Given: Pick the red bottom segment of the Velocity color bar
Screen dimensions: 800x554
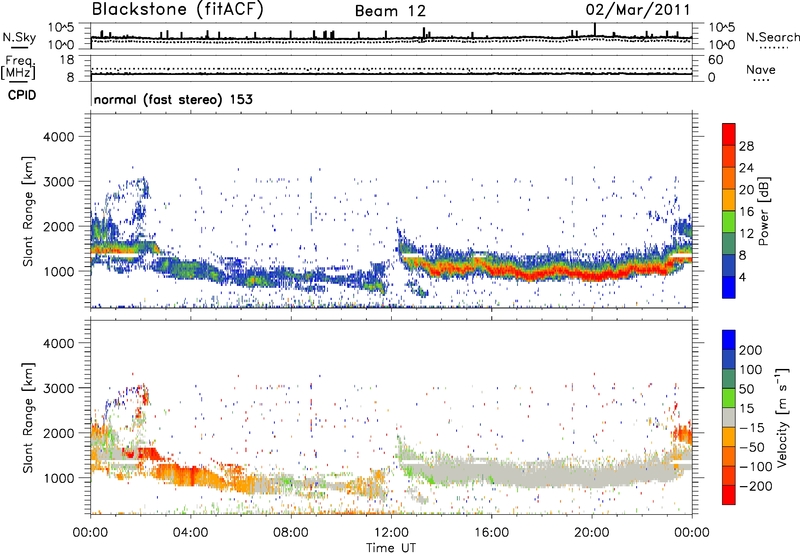Looking at the screenshot, I should 729,496.
